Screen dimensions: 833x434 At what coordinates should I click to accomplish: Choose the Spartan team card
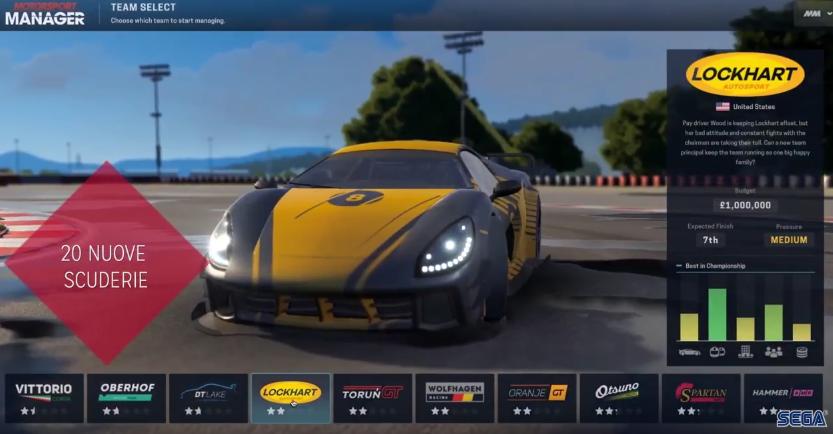701,398
